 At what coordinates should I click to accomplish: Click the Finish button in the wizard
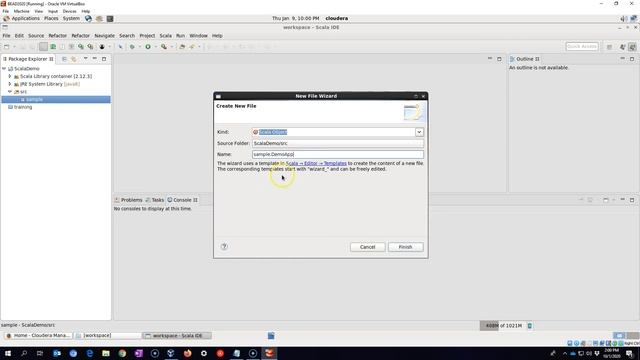point(405,247)
